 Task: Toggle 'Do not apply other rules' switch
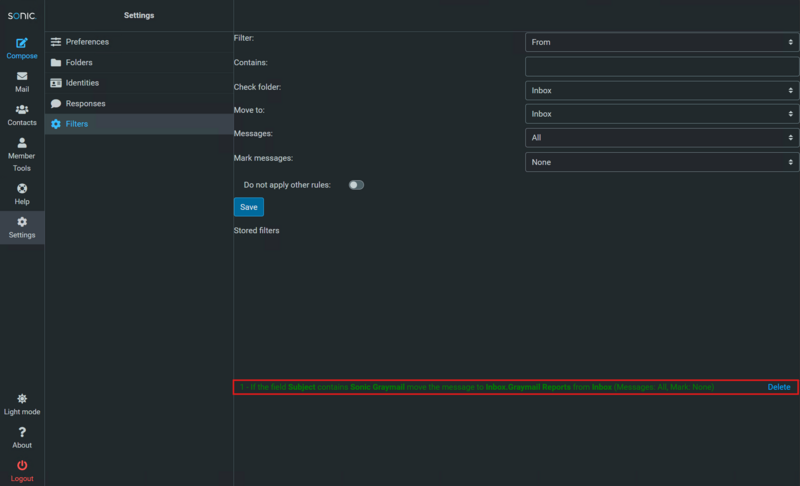click(356, 185)
